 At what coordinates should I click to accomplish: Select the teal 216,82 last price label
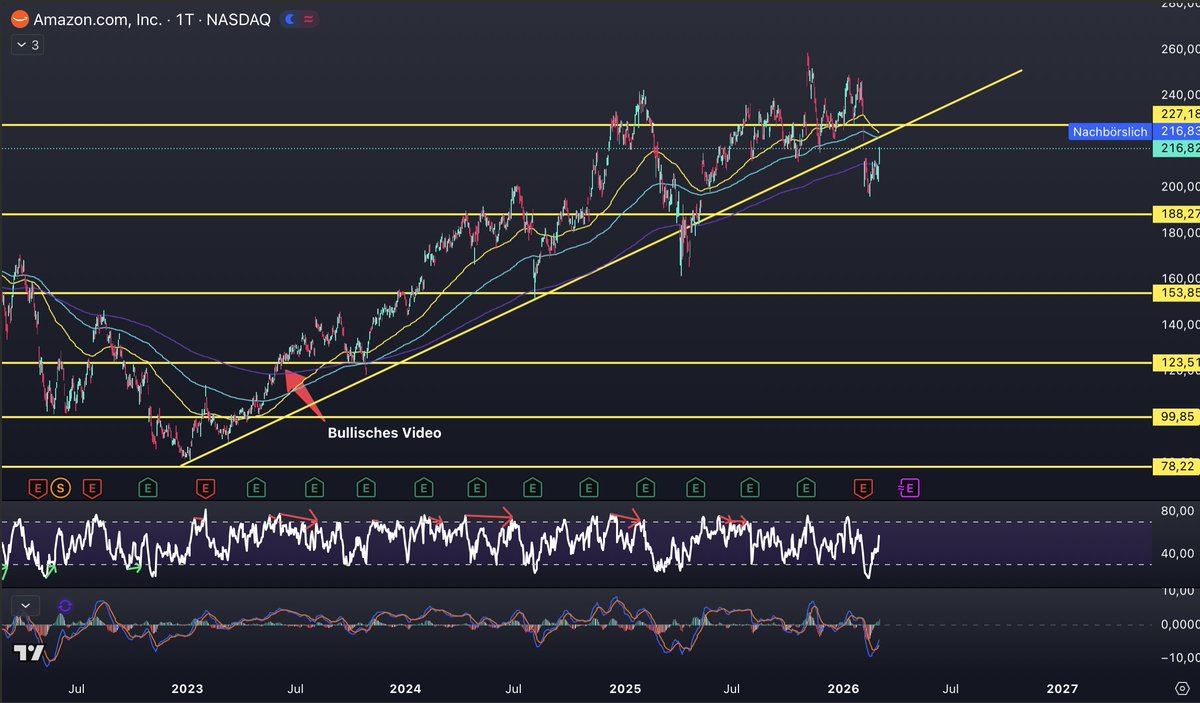click(1176, 148)
